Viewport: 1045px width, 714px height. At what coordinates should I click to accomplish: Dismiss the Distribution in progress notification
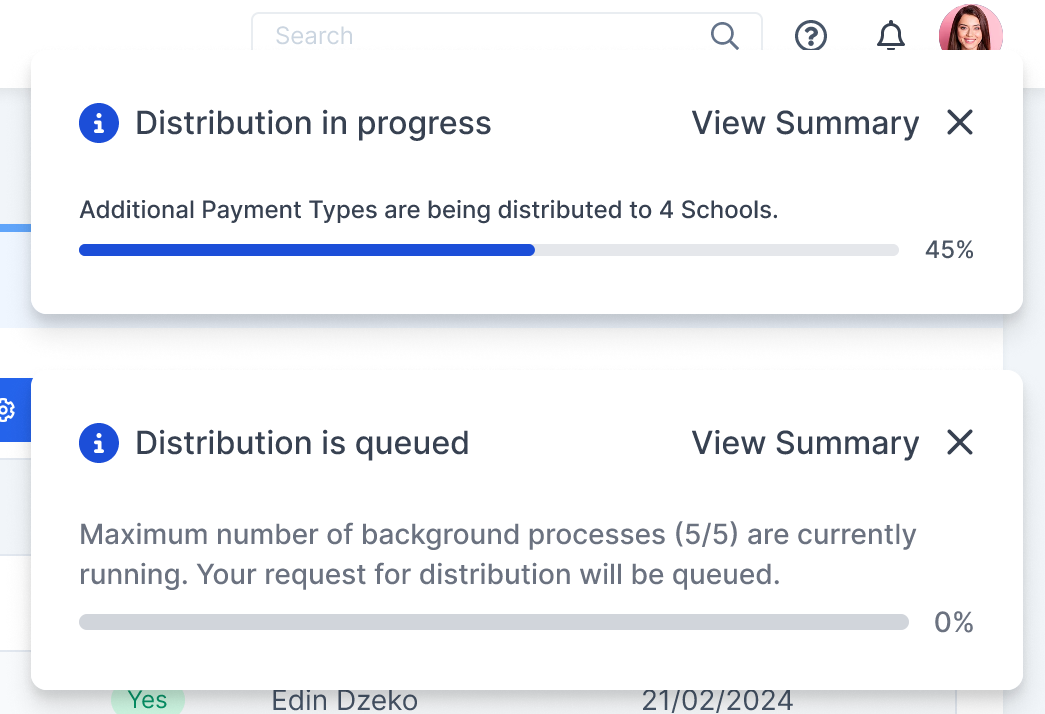point(960,123)
